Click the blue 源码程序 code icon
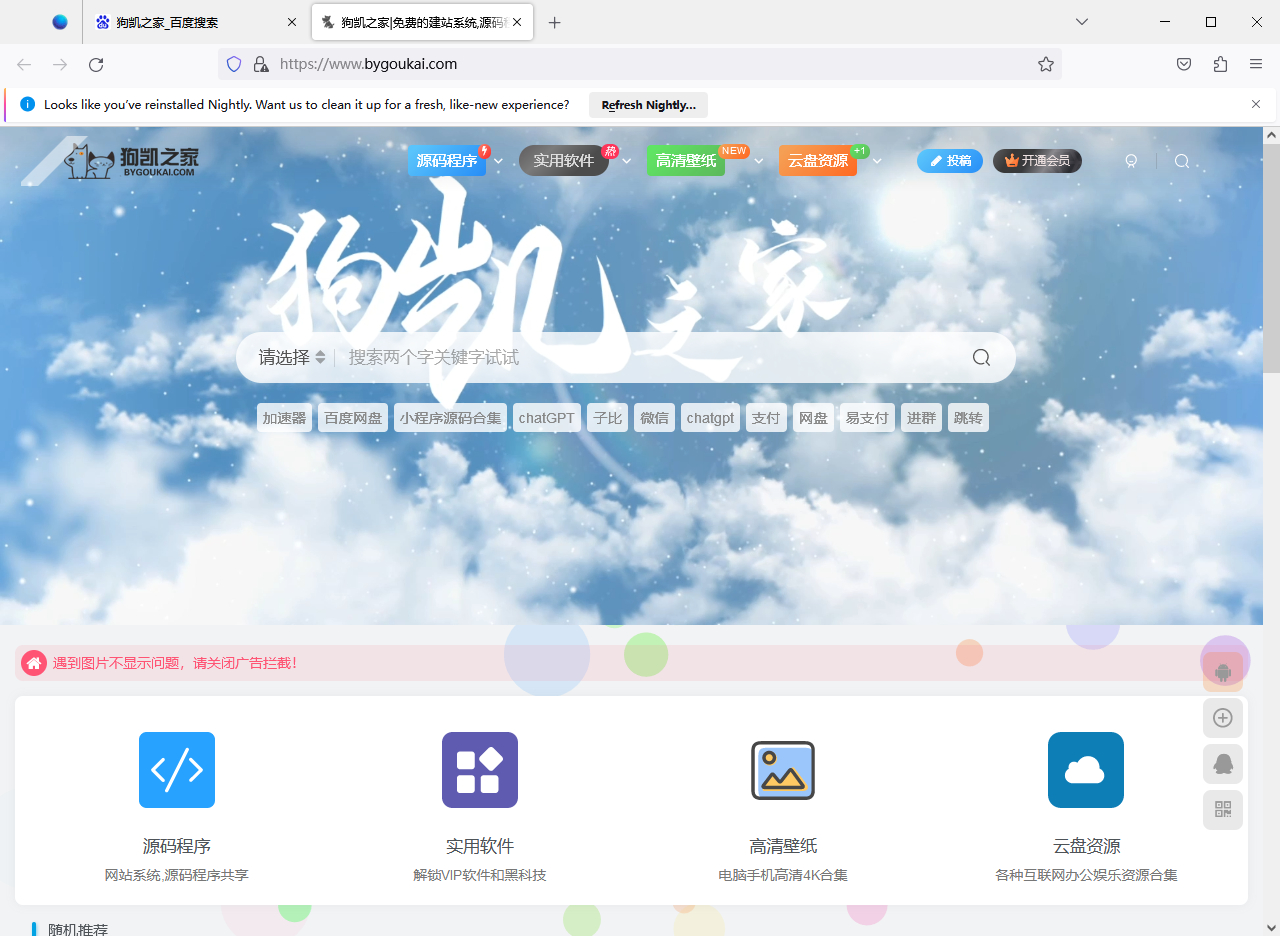 pyautogui.click(x=177, y=770)
